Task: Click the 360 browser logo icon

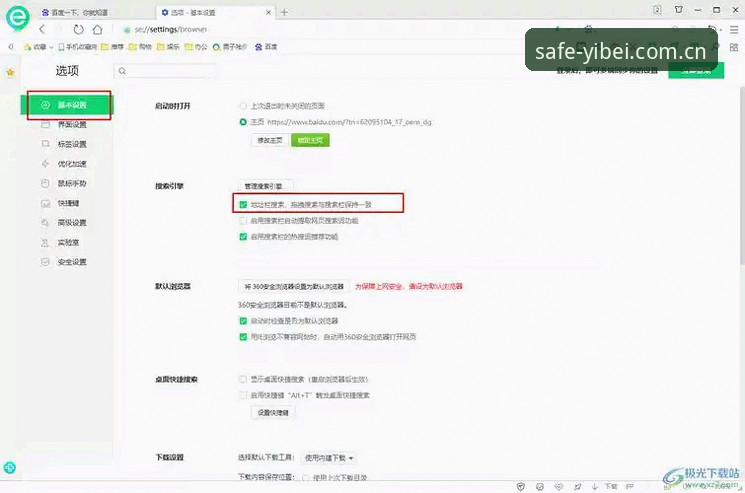Action: [18, 18]
